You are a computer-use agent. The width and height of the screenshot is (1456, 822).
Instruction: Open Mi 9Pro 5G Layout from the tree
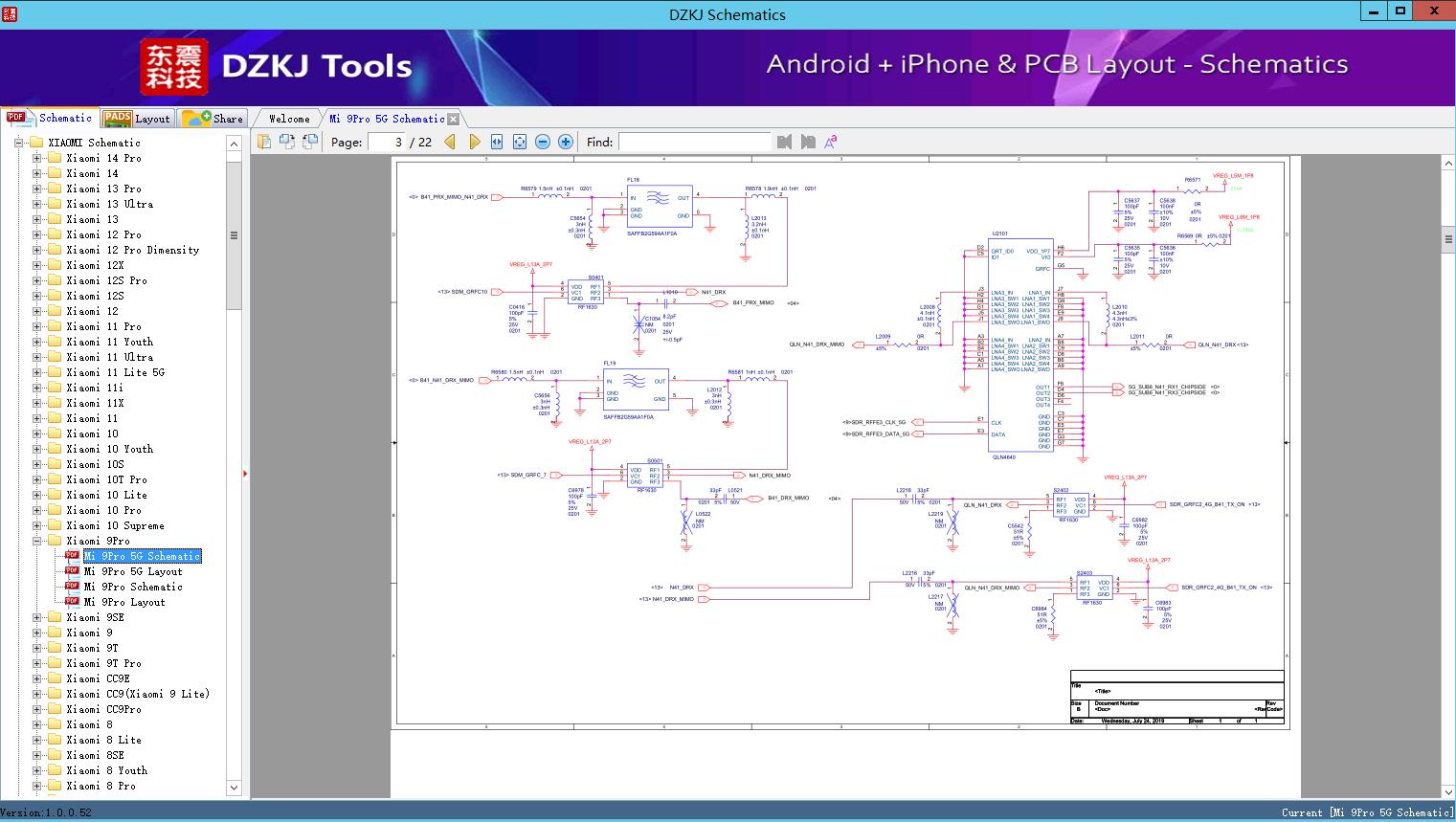point(133,571)
